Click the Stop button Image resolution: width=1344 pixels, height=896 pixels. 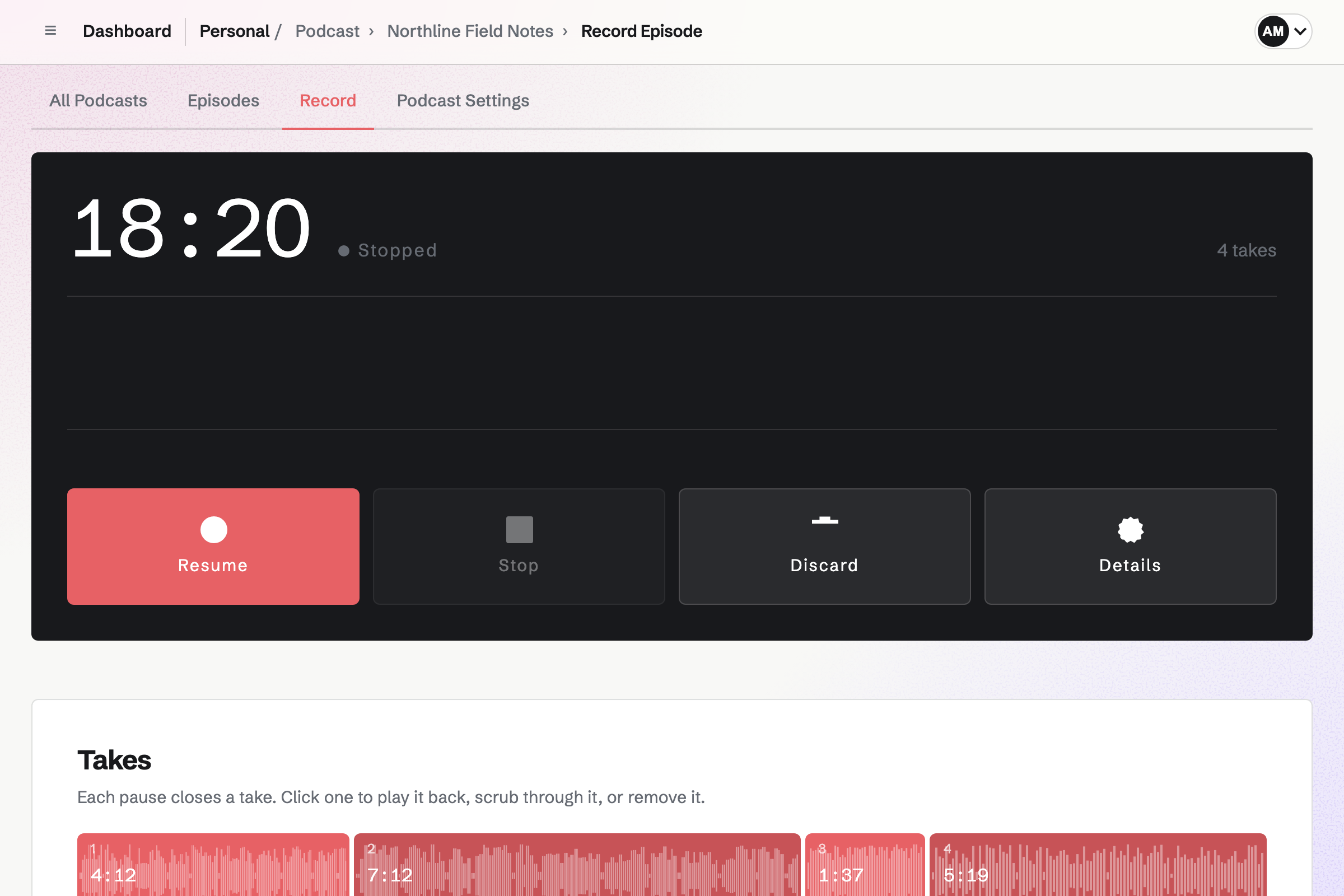519,547
